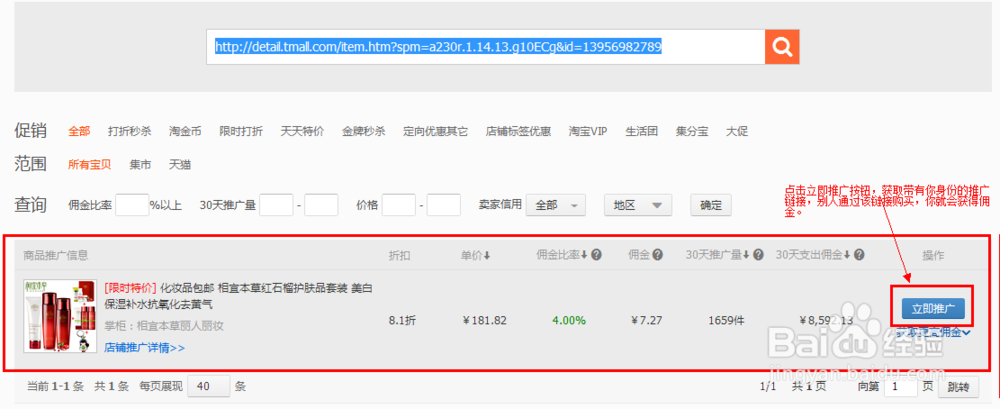Viewport: 1000px width, 409px height.
Task: Choose the 淘宝VIP filter
Action: 588,131
